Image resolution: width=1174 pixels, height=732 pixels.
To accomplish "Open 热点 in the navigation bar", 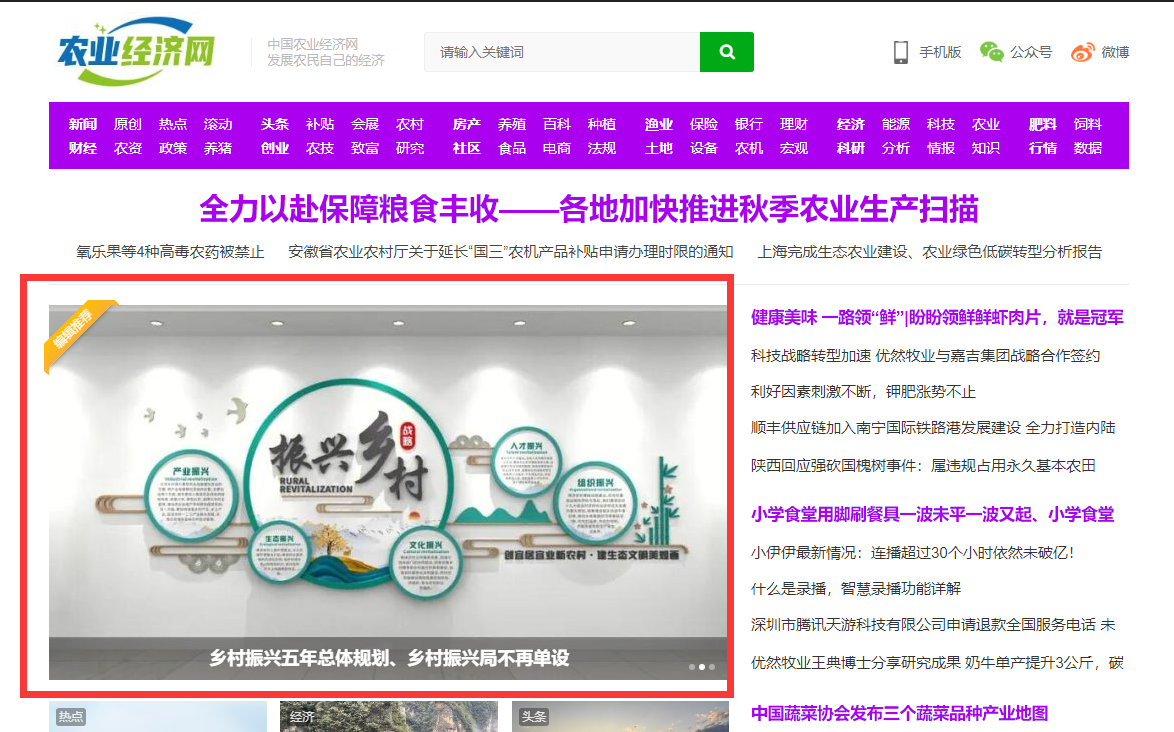I will (x=173, y=124).
